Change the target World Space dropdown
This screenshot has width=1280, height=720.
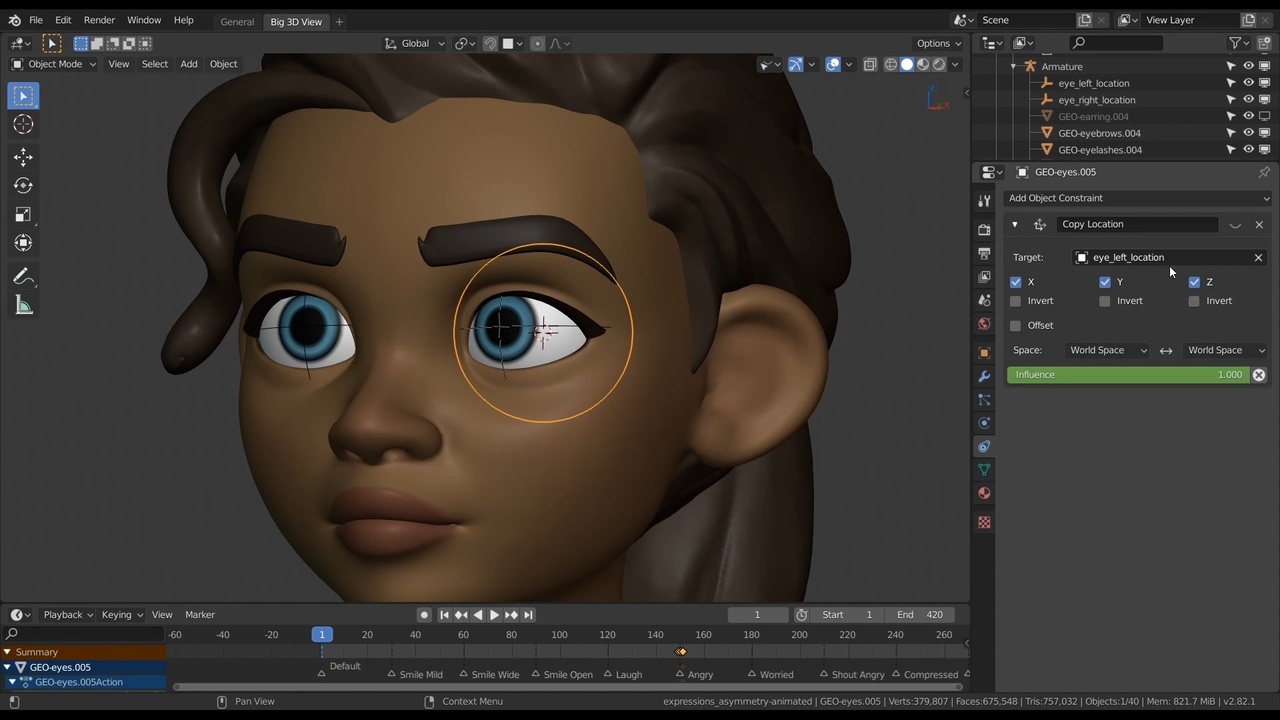(x=1108, y=350)
